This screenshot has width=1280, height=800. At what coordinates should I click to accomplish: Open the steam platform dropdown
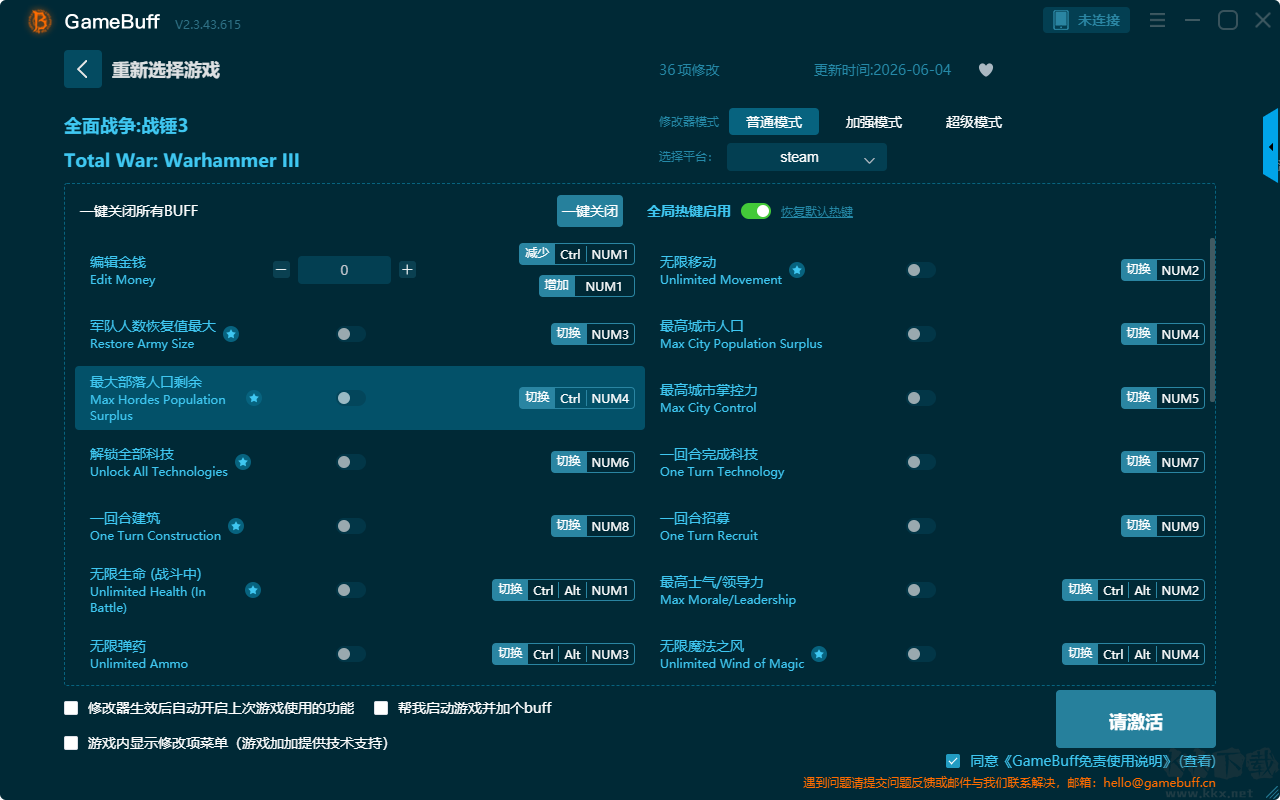point(807,157)
